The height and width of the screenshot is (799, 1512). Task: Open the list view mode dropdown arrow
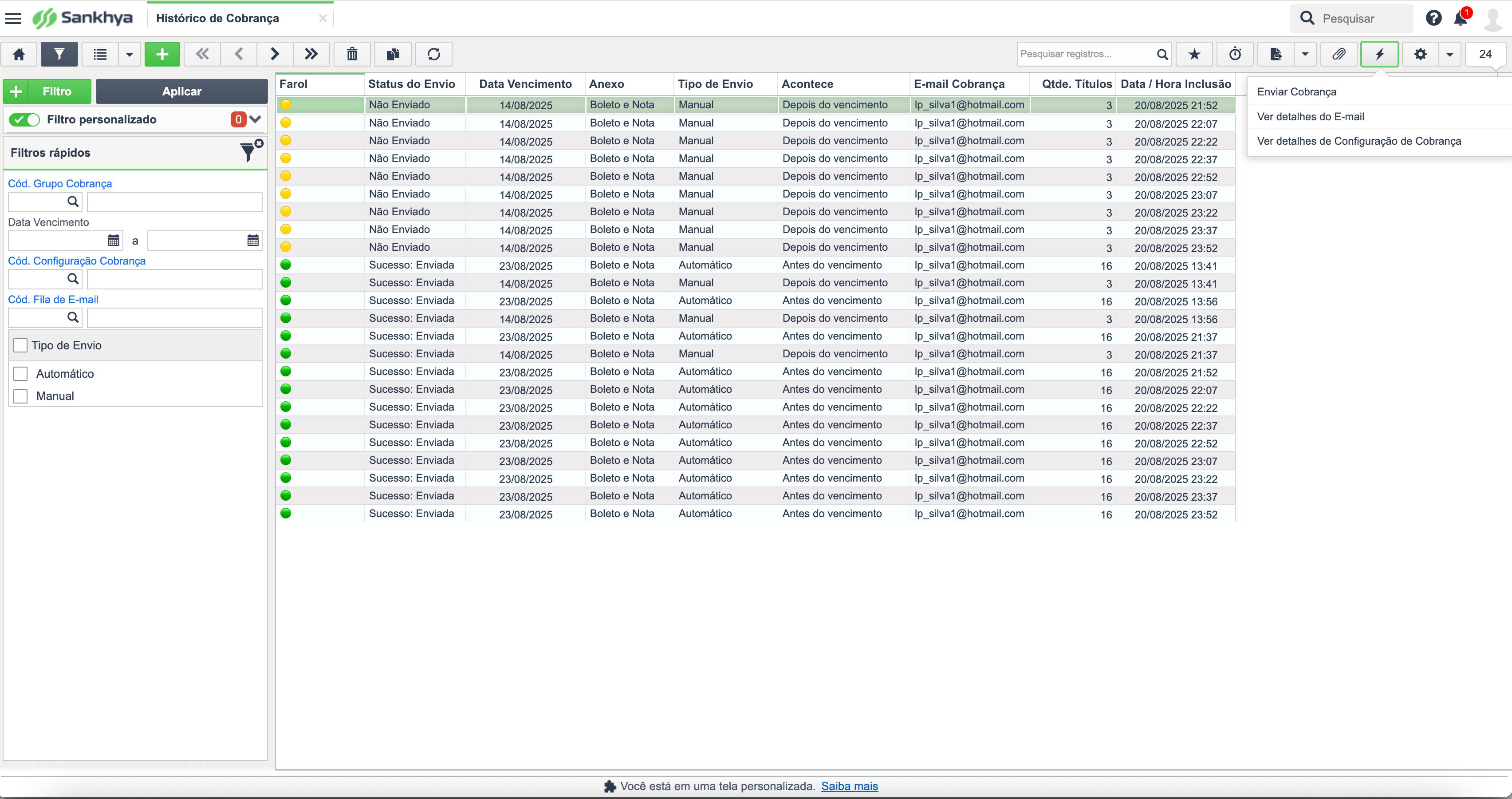[129, 55]
